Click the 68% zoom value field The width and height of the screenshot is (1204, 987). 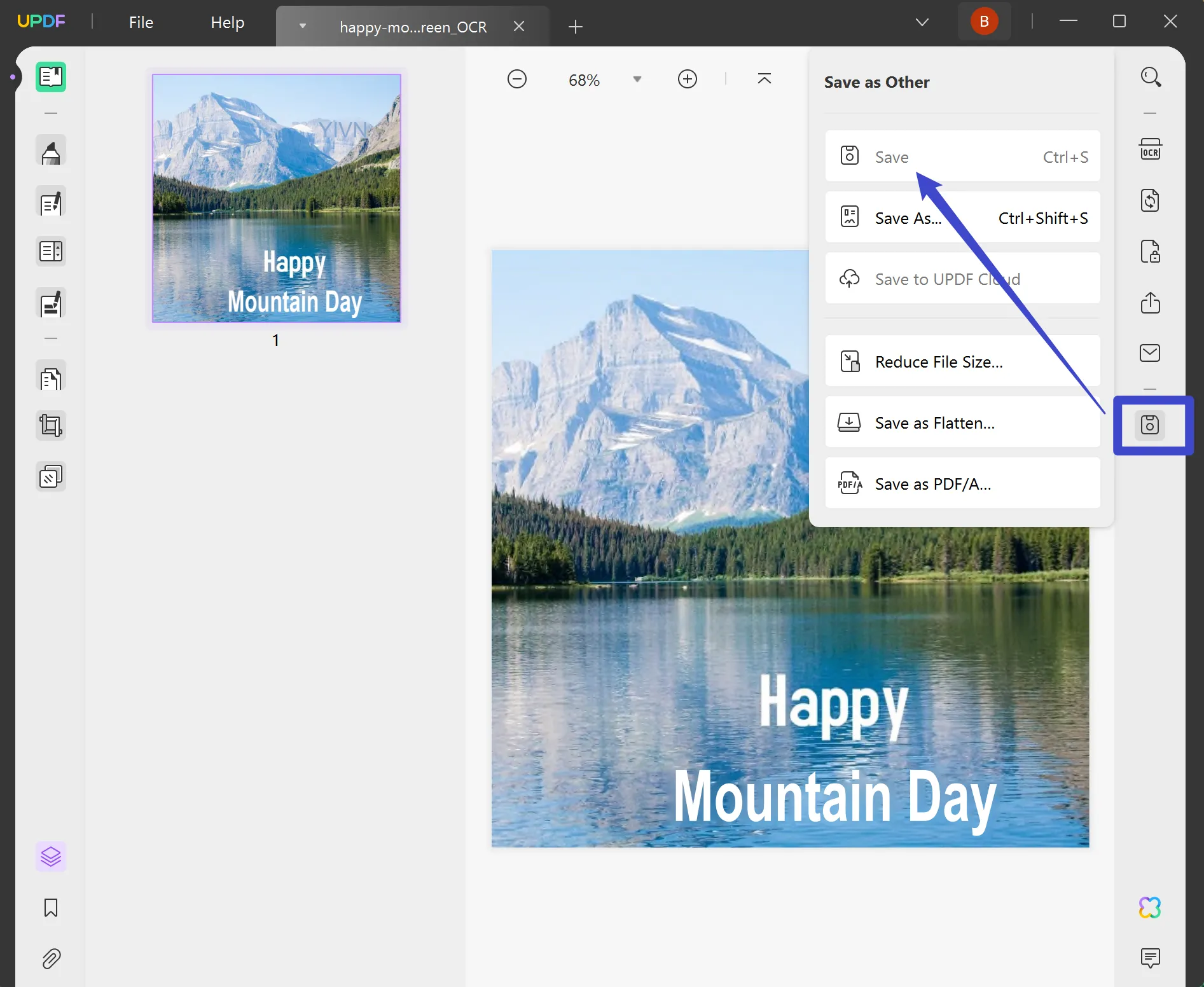[585, 80]
